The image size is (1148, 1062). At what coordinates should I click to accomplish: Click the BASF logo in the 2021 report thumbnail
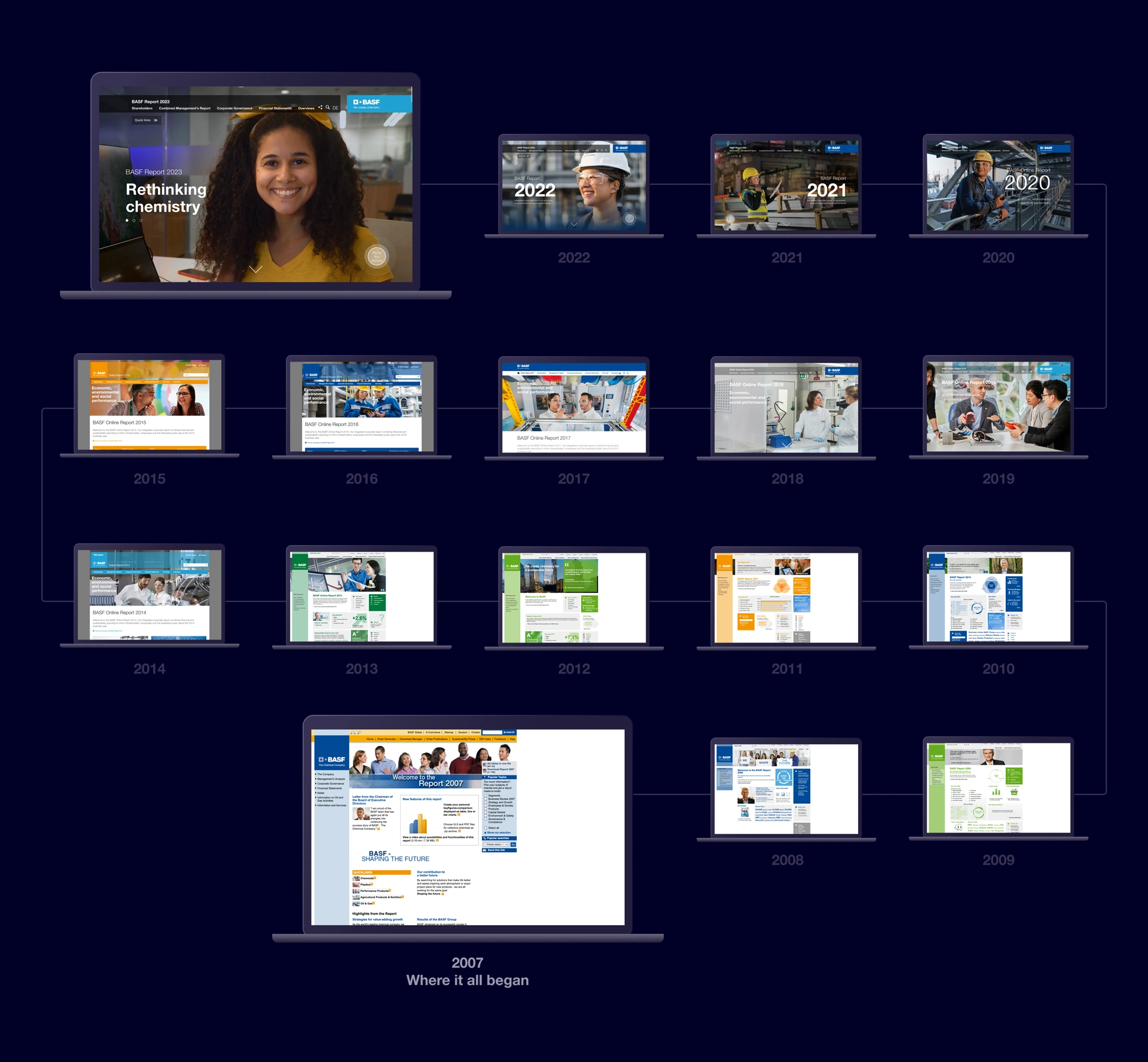tap(833, 148)
